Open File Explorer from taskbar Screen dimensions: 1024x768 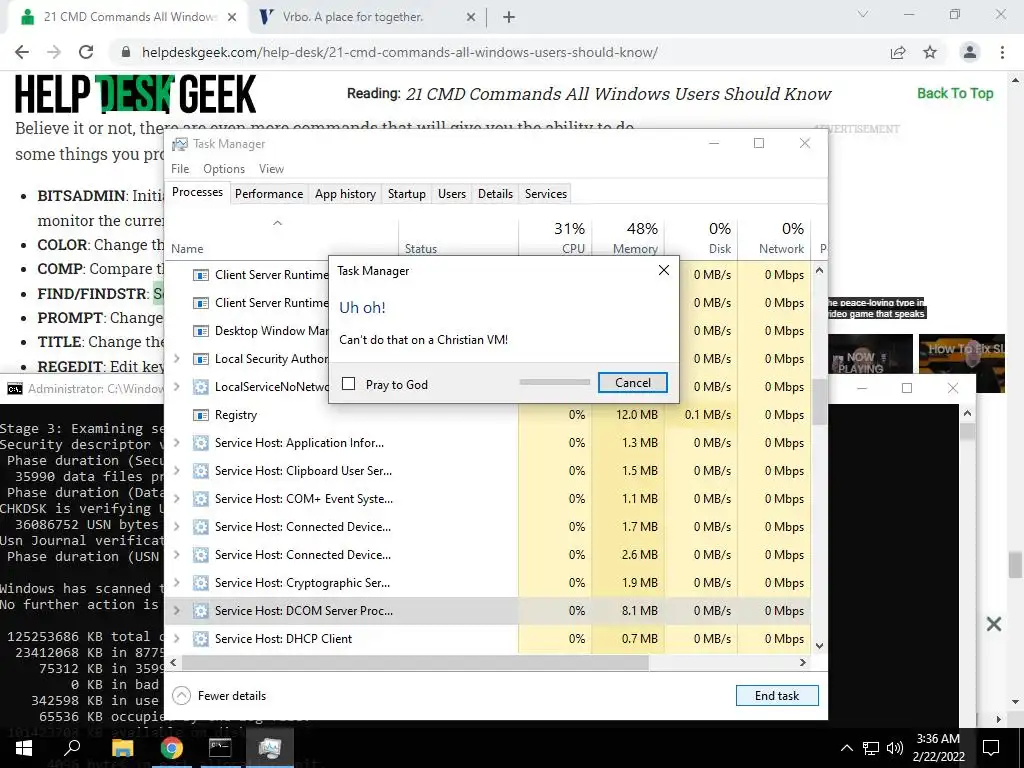pyautogui.click(x=122, y=748)
